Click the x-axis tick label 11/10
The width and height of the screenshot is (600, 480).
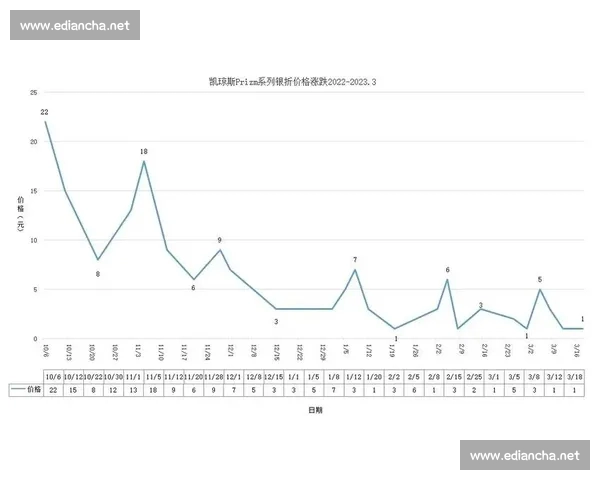(161, 352)
